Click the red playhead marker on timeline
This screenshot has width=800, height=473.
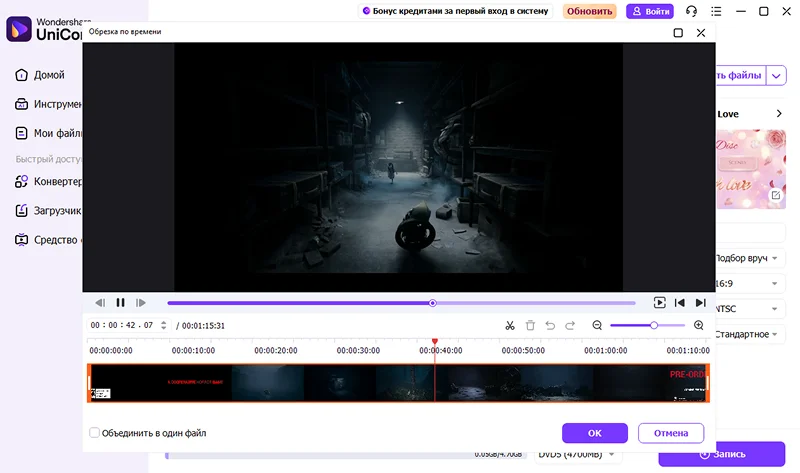click(435, 341)
